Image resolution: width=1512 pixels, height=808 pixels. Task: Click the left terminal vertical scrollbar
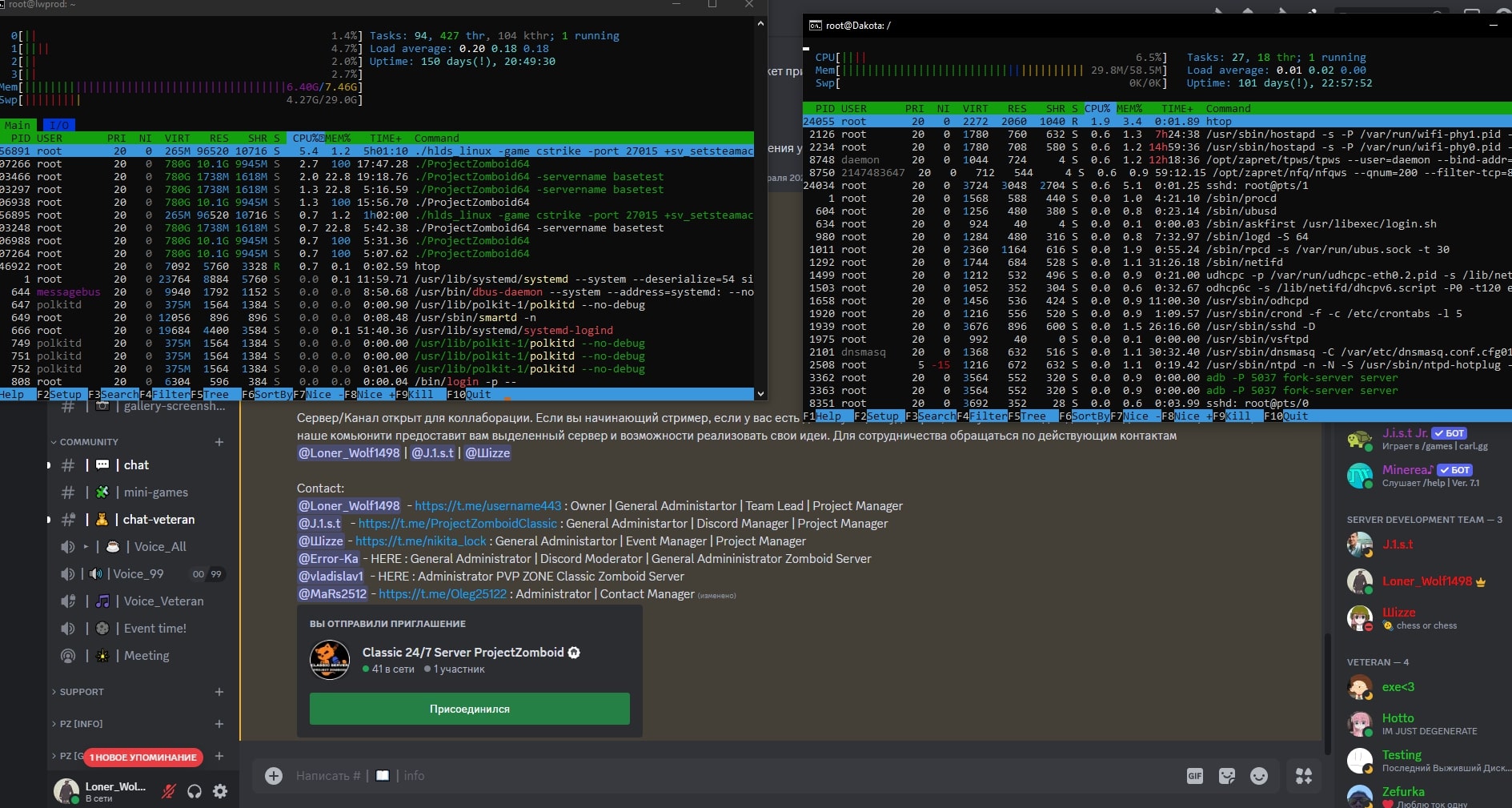click(x=760, y=208)
